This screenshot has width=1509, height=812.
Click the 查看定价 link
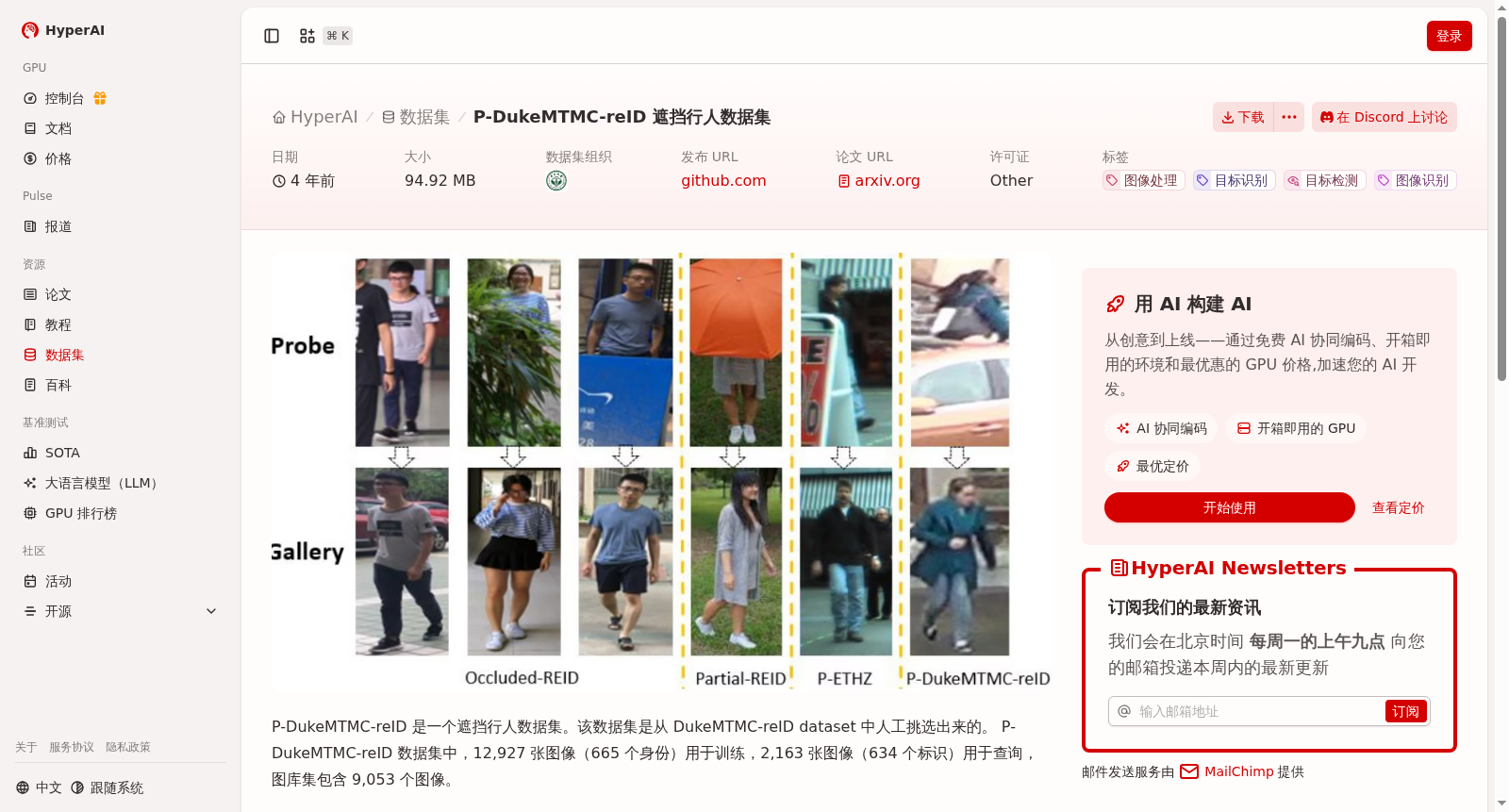click(x=1399, y=507)
